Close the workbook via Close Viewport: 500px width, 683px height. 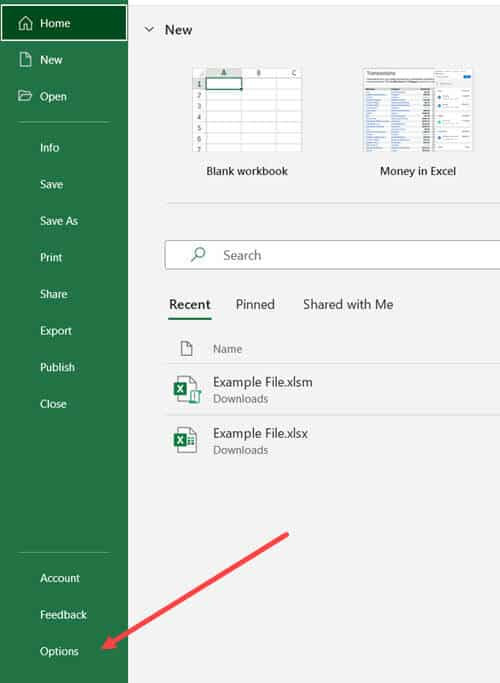pyautogui.click(x=53, y=404)
